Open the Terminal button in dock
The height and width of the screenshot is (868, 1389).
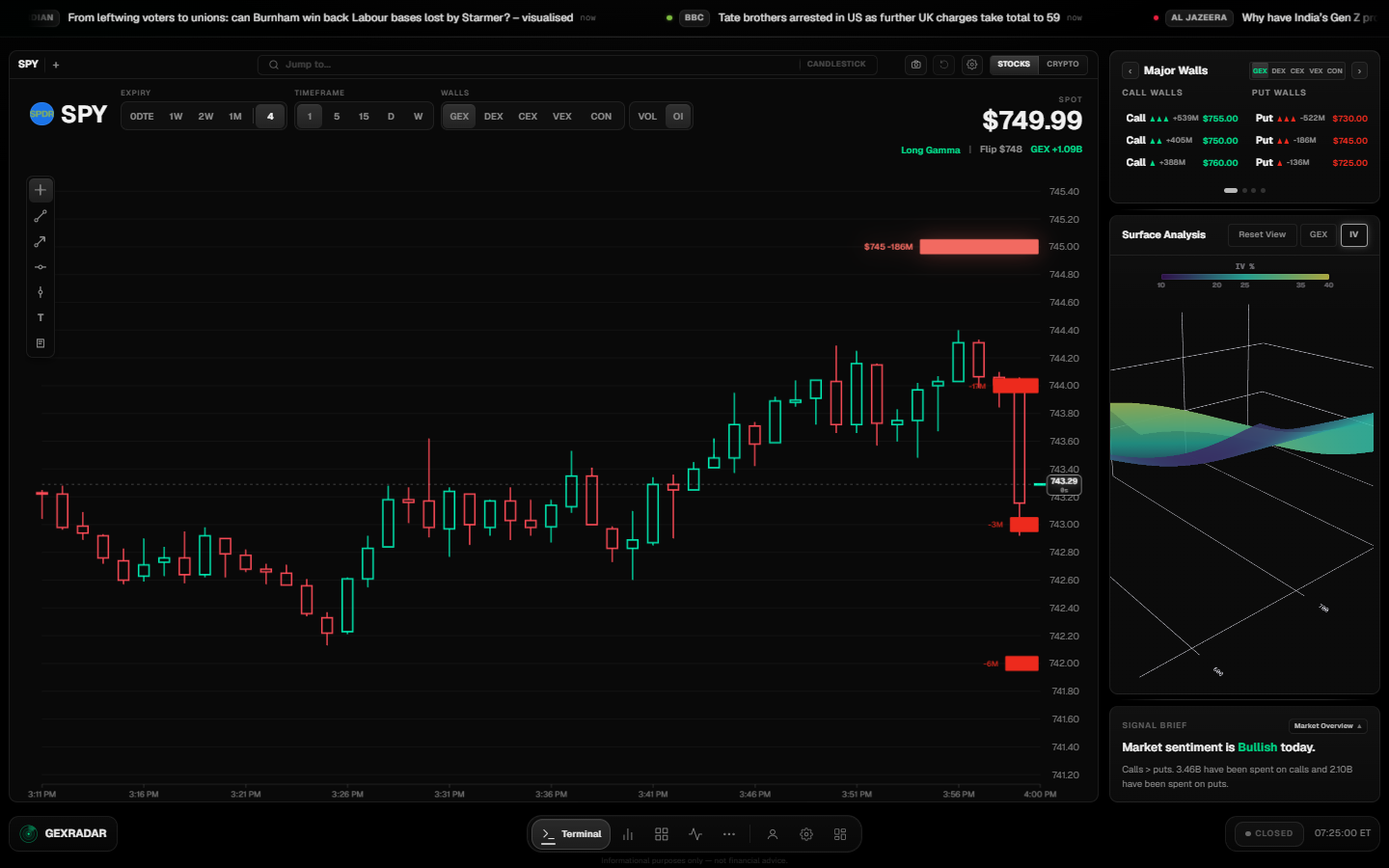571,834
